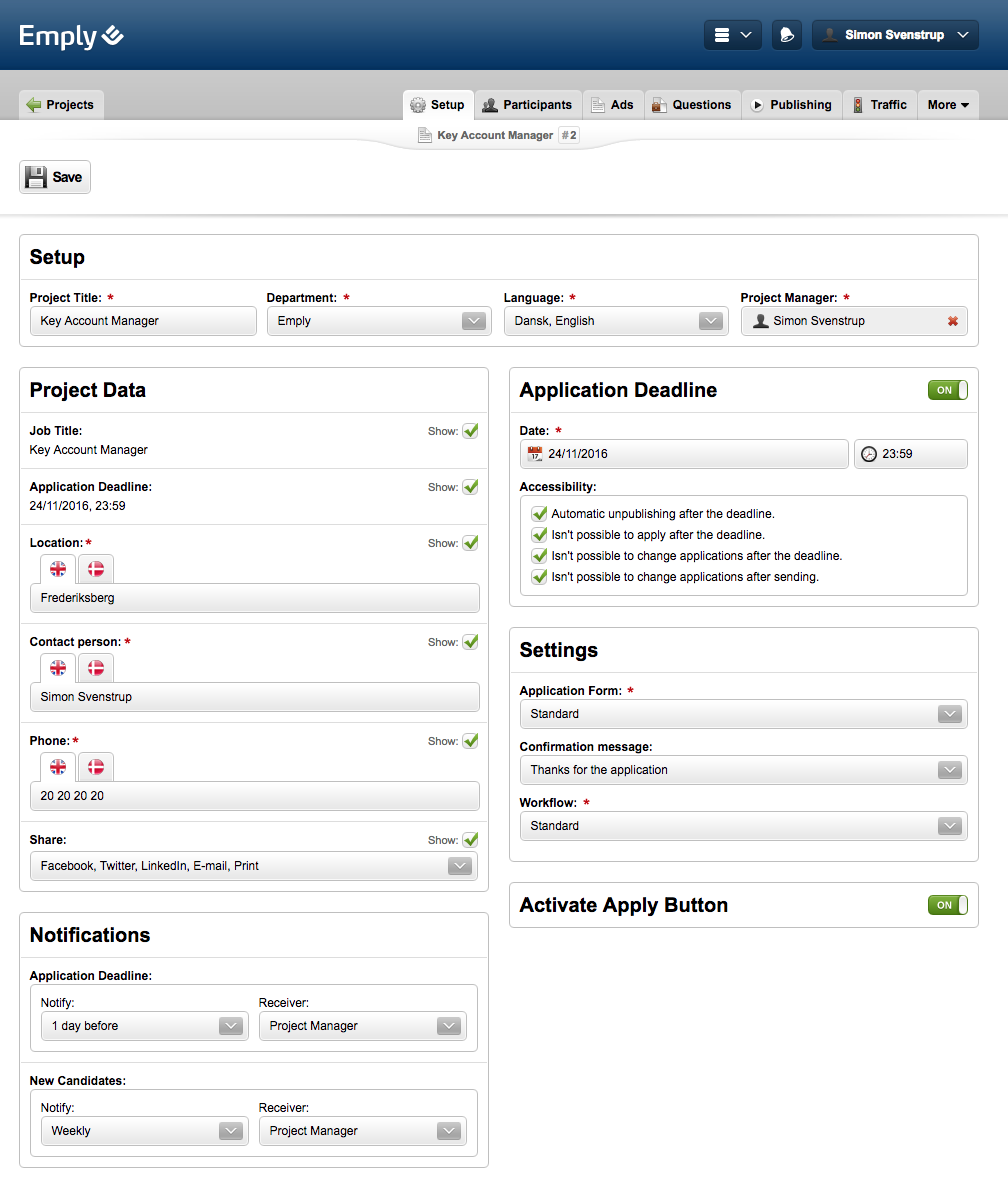Screen dimensions: 1008x1178
Task: Click the calendar icon in Date field
Action: click(x=535, y=454)
